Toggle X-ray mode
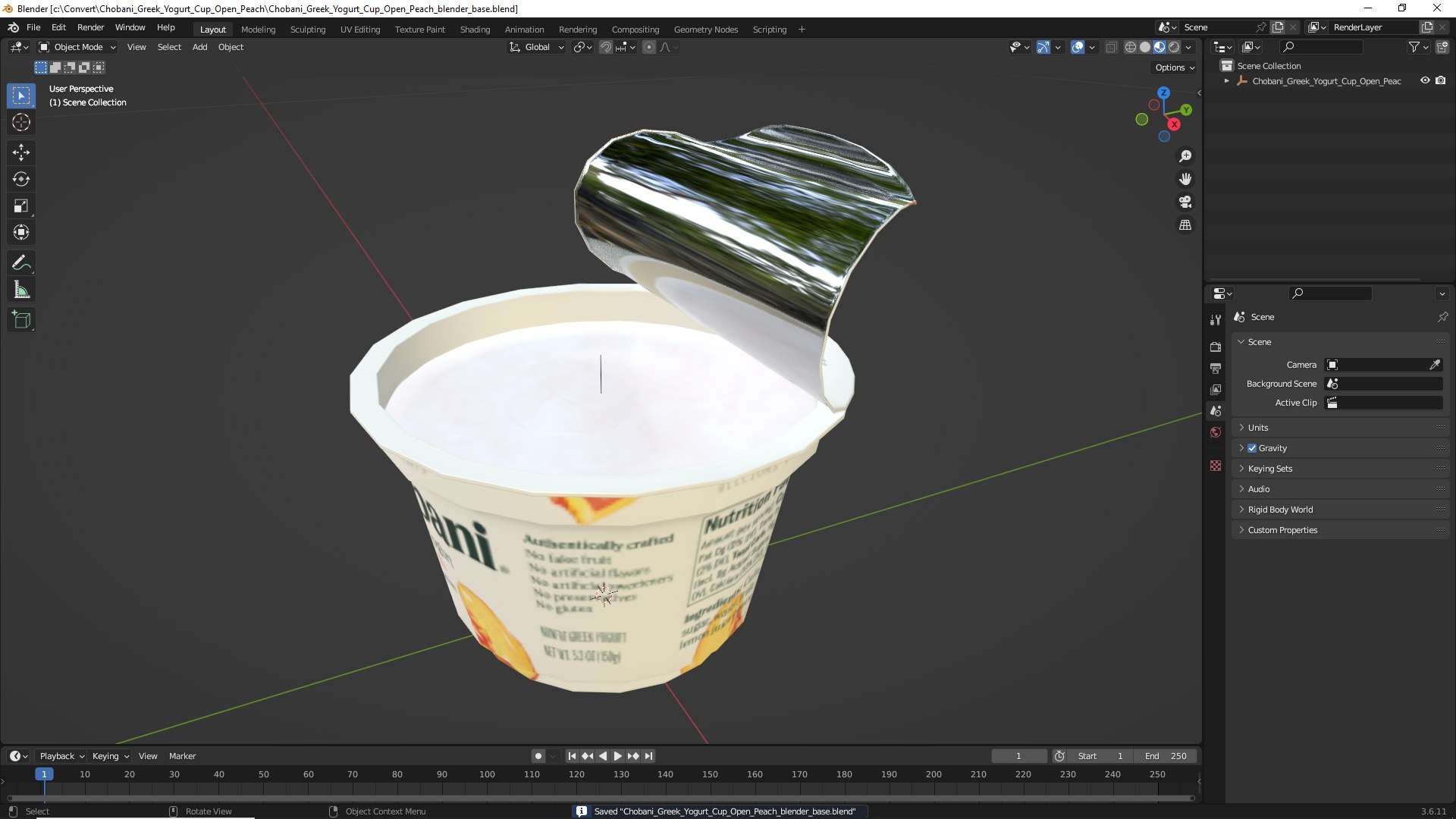 click(1111, 47)
